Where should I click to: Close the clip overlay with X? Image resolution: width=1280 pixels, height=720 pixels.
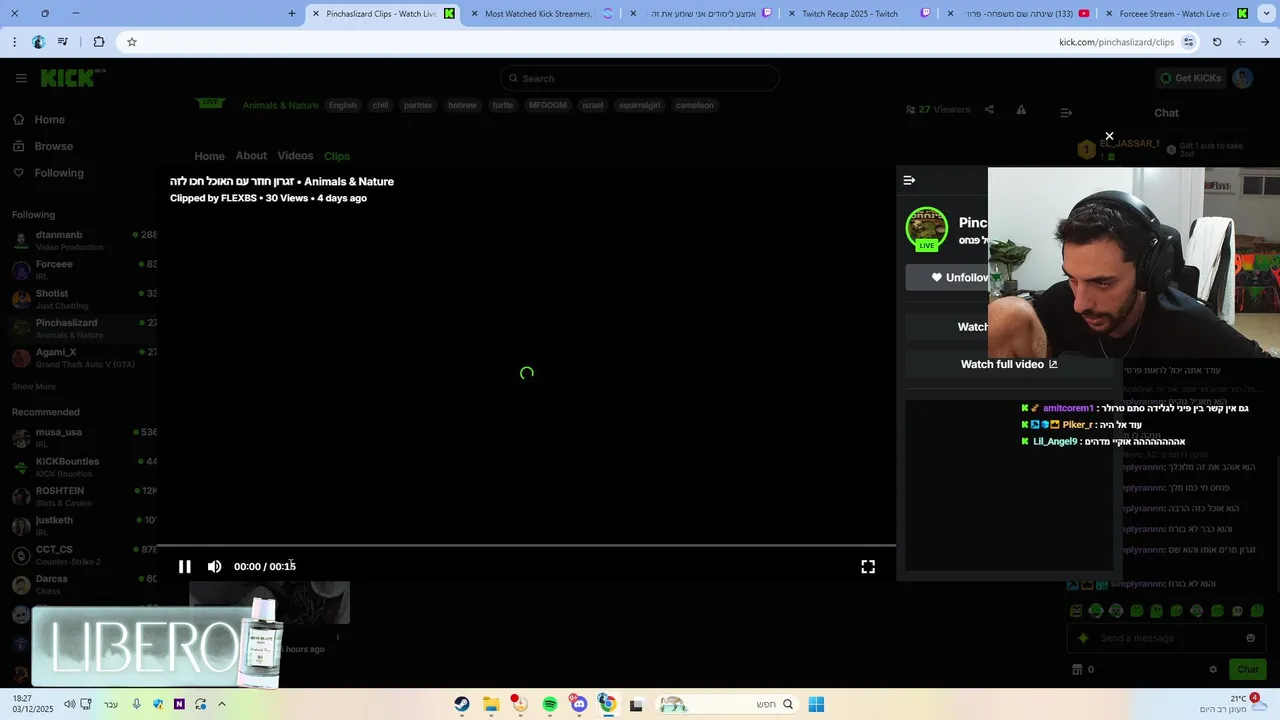(1109, 136)
